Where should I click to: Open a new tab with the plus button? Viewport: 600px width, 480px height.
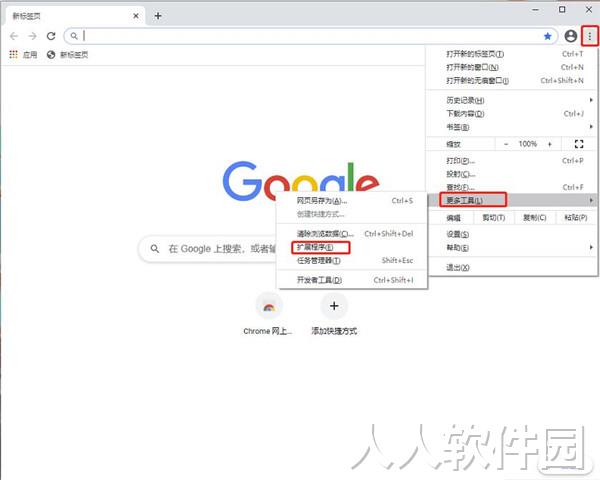[x=158, y=16]
